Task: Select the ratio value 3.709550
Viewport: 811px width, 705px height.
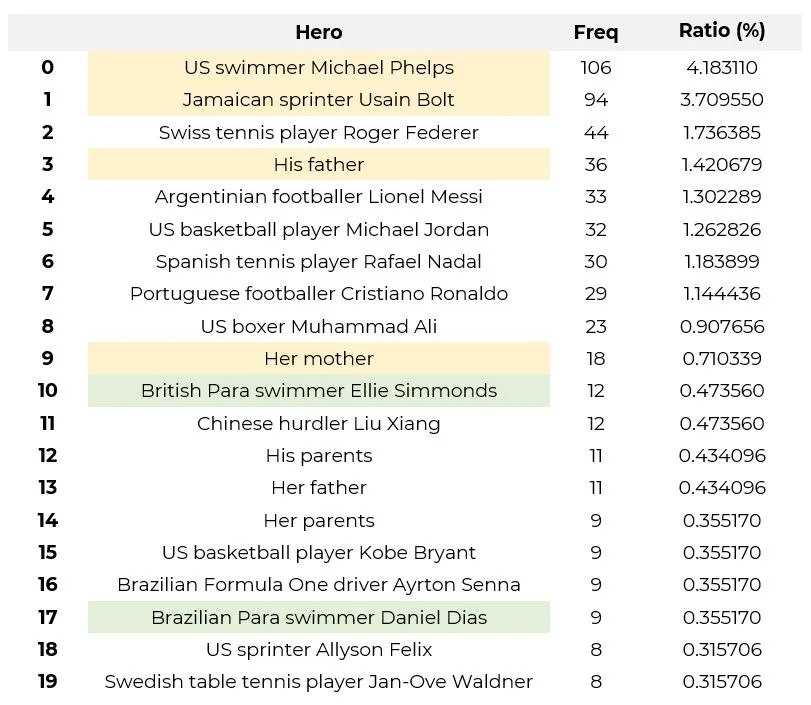Action: coord(721,100)
